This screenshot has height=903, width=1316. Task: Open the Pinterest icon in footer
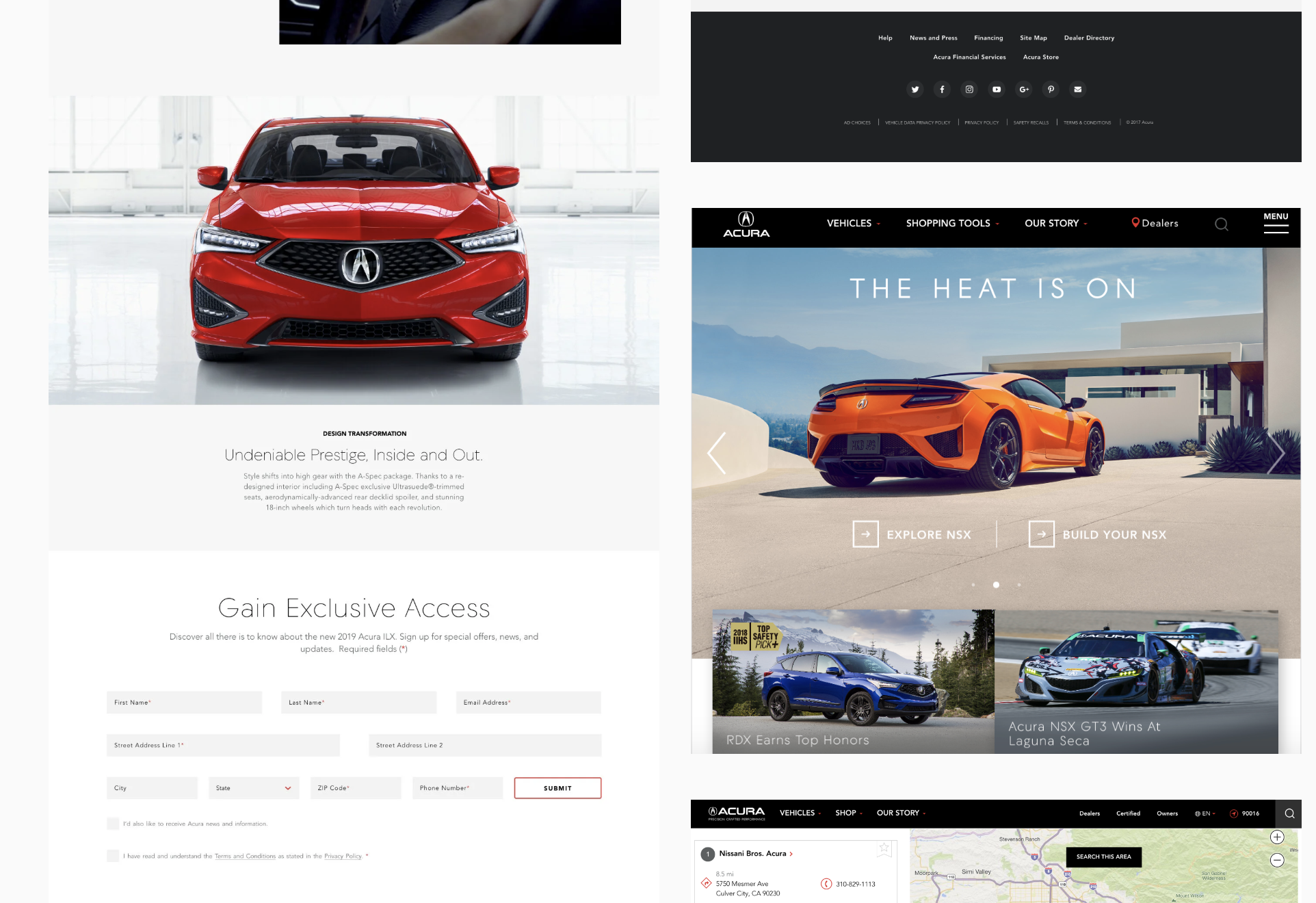point(1051,90)
